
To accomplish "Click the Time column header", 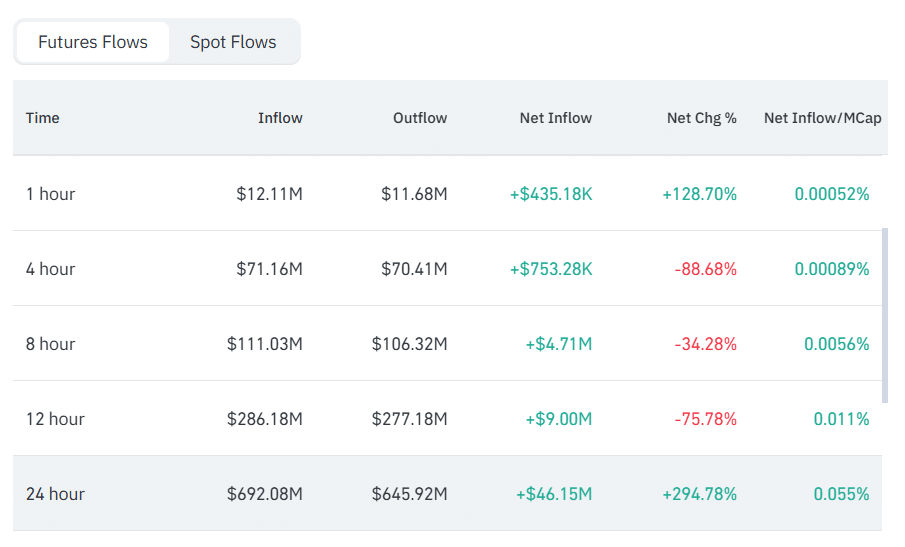I will [43, 118].
